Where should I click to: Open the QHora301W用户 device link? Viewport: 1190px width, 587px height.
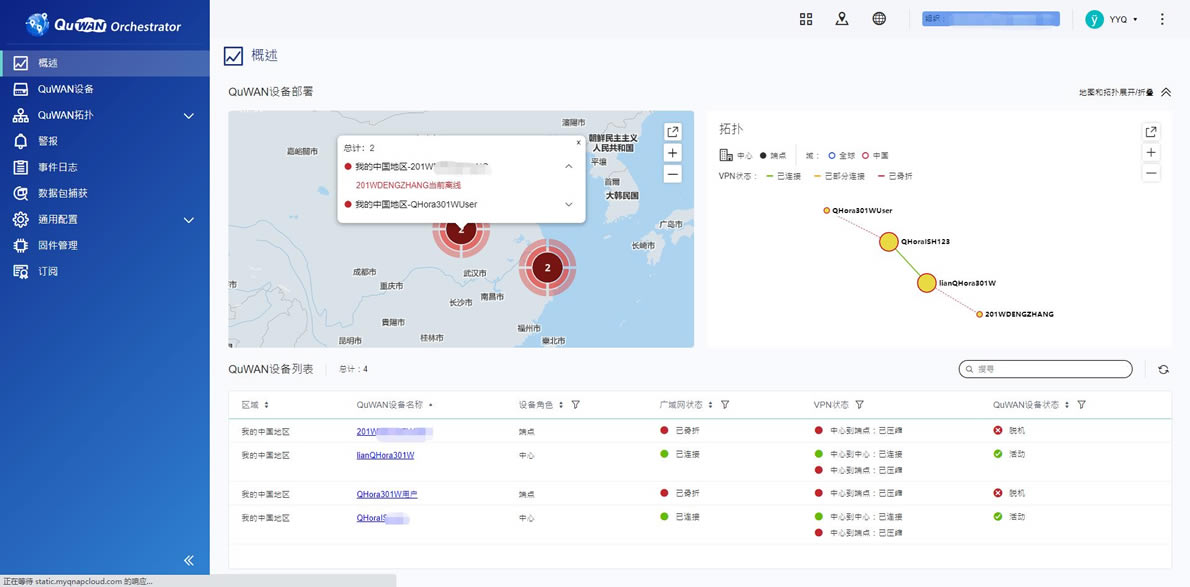tap(387, 494)
